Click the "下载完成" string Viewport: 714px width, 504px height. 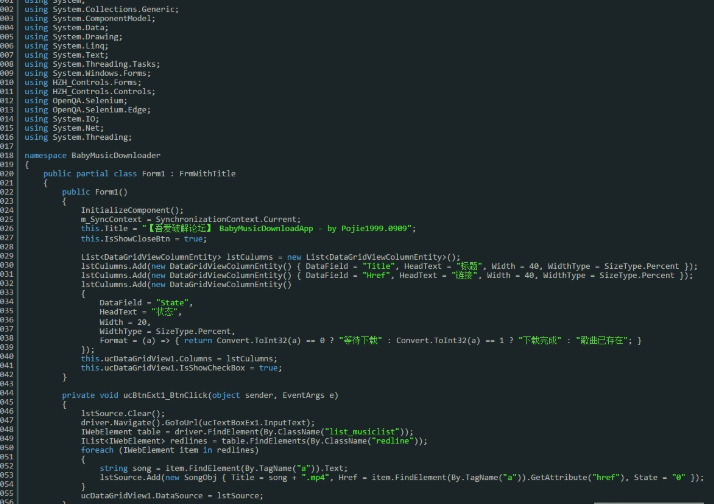(540, 340)
